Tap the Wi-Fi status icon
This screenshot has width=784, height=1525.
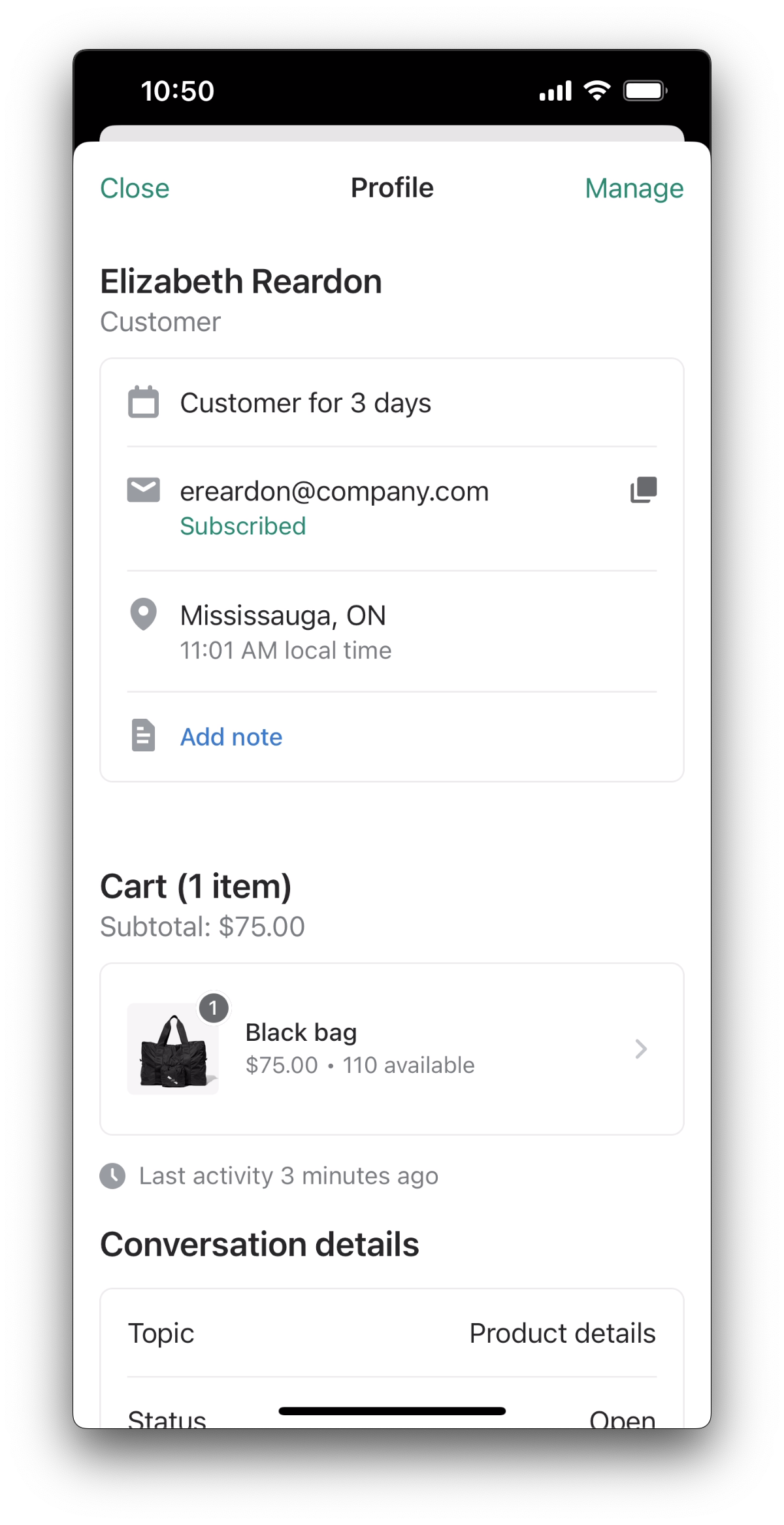(596, 91)
